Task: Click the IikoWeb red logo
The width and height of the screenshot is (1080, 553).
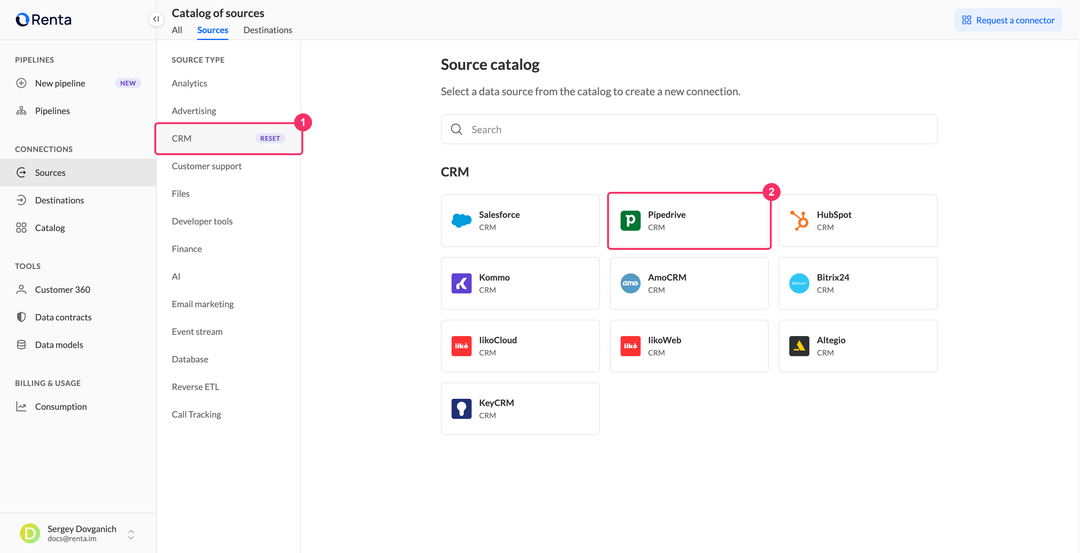Action: pos(630,346)
